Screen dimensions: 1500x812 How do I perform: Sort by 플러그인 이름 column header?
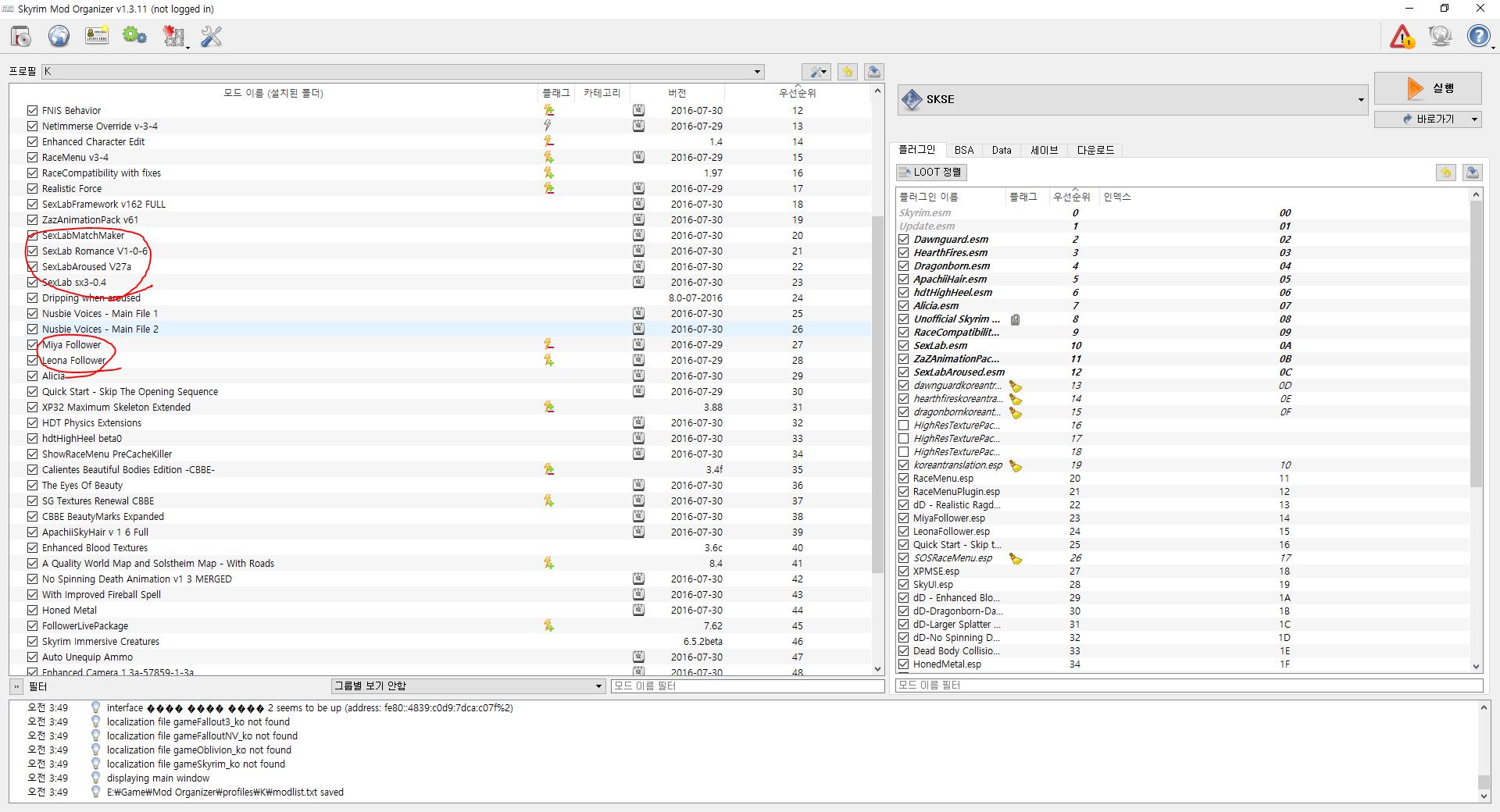tap(950, 197)
